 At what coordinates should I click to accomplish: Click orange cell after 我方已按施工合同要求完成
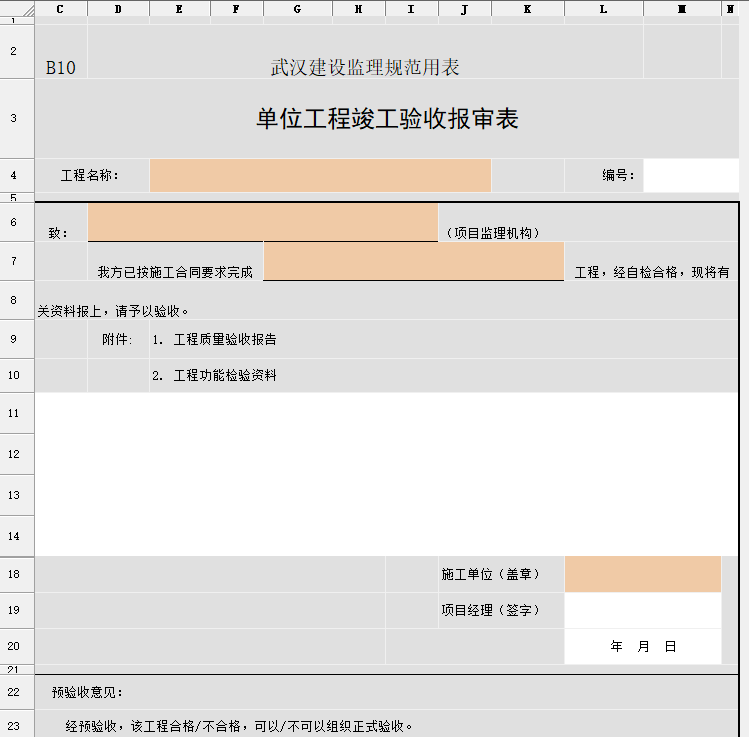[414, 261]
